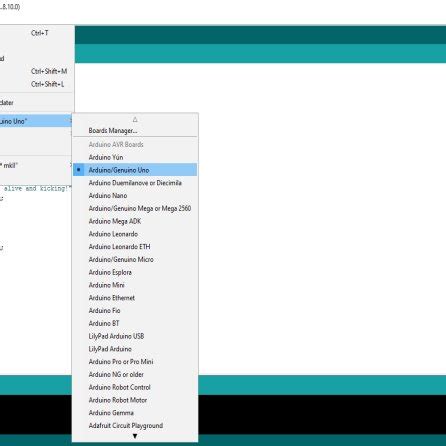Choose Arduino Mini board
This screenshot has height=446, width=446.
[x=135, y=285]
